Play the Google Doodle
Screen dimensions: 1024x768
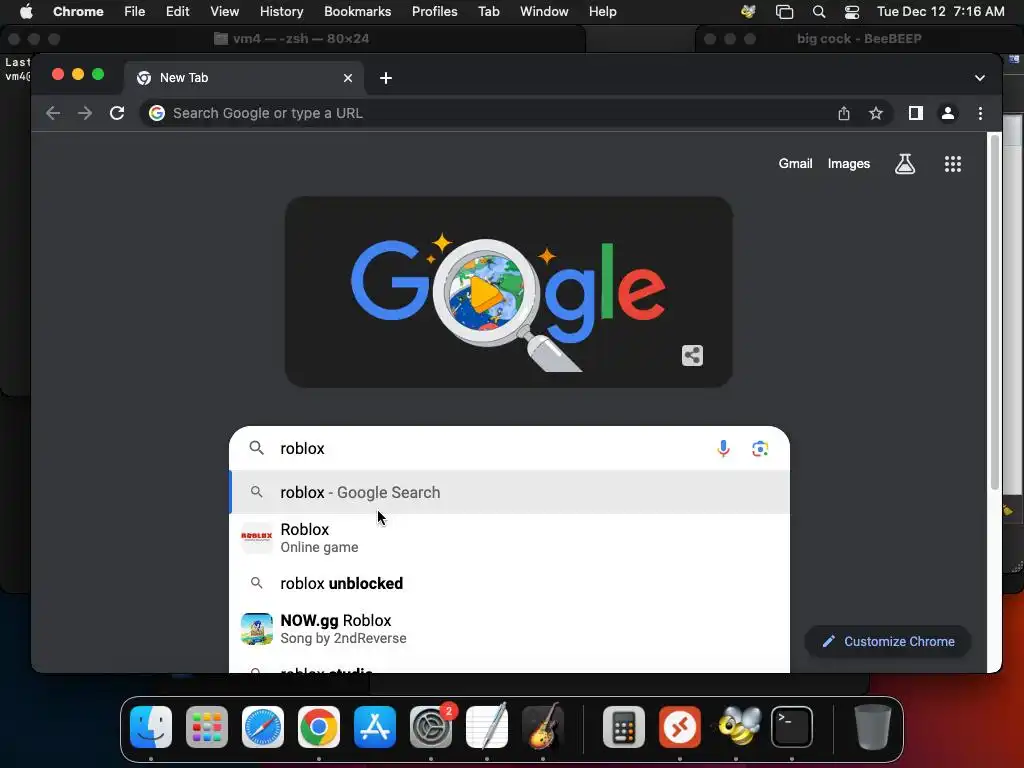click(485, 292)
